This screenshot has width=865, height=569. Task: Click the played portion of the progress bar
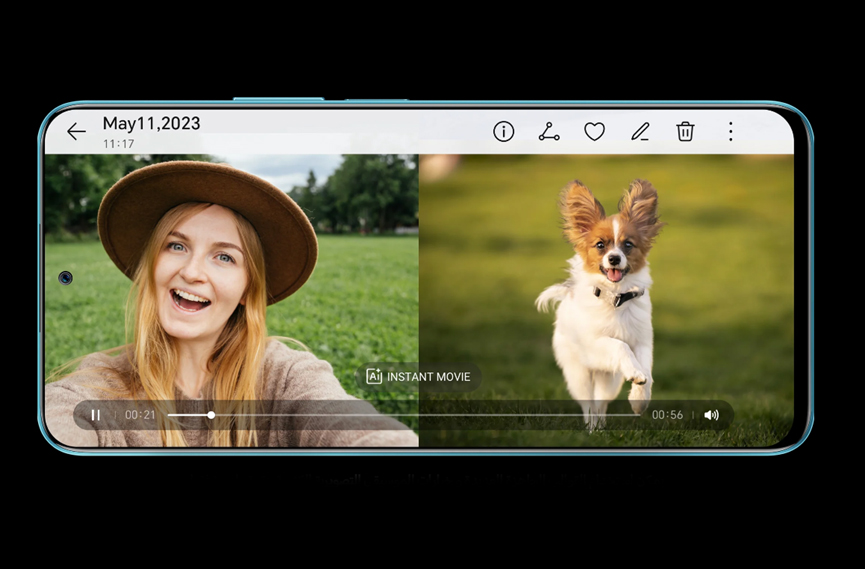(188, 415)
